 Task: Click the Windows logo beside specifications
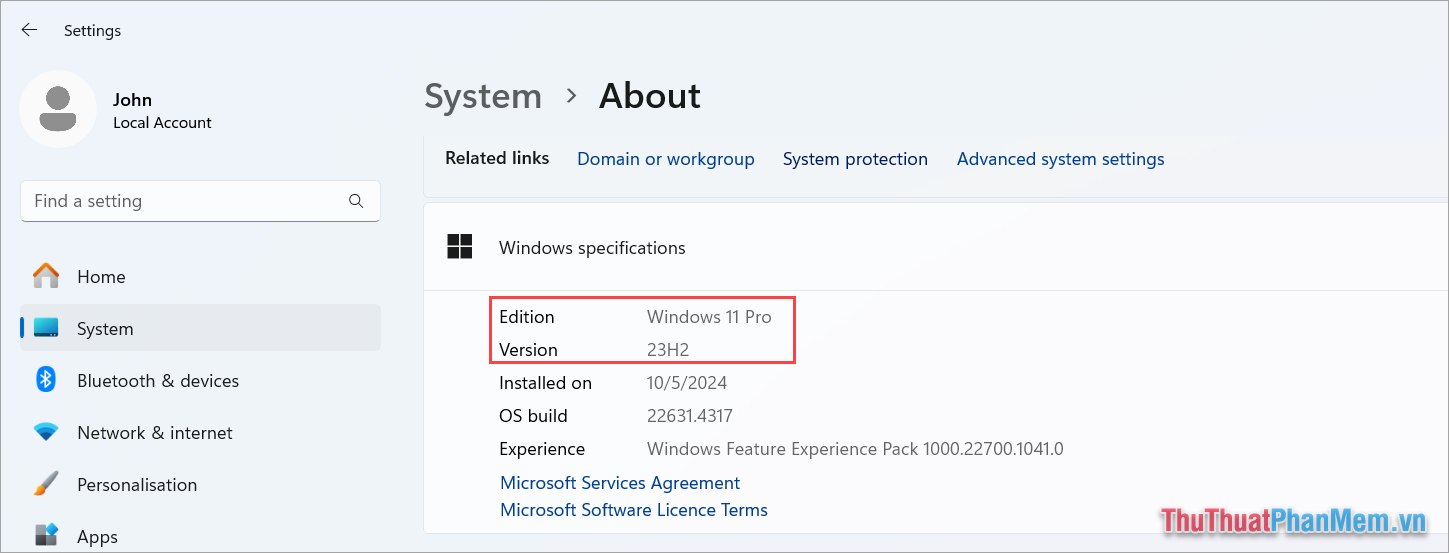pos(460,247)
